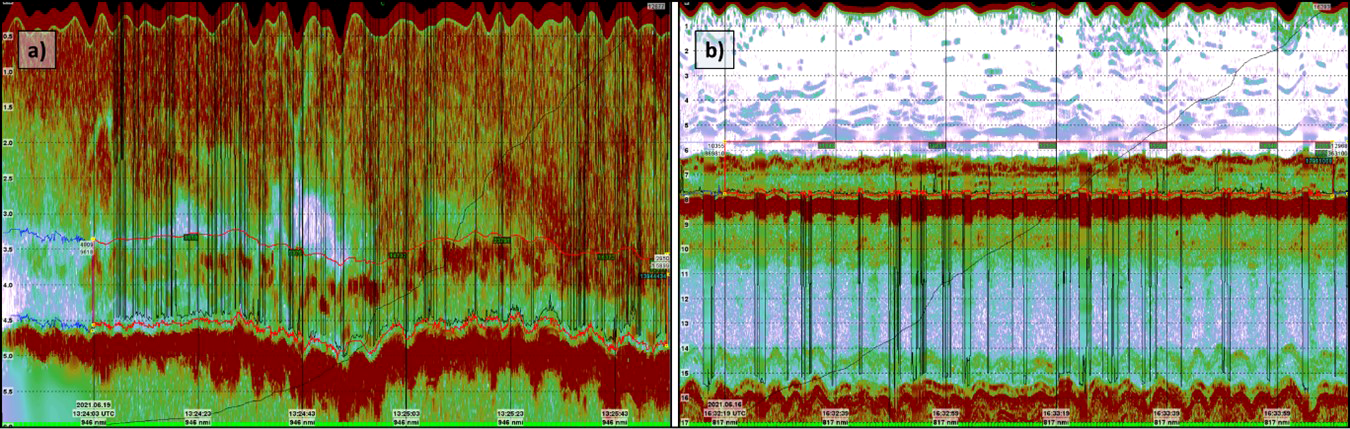The width and height of the screenshot is (1350, 429).
Task: Select the 16:33:19 time marker
Action: (1058, 411)
